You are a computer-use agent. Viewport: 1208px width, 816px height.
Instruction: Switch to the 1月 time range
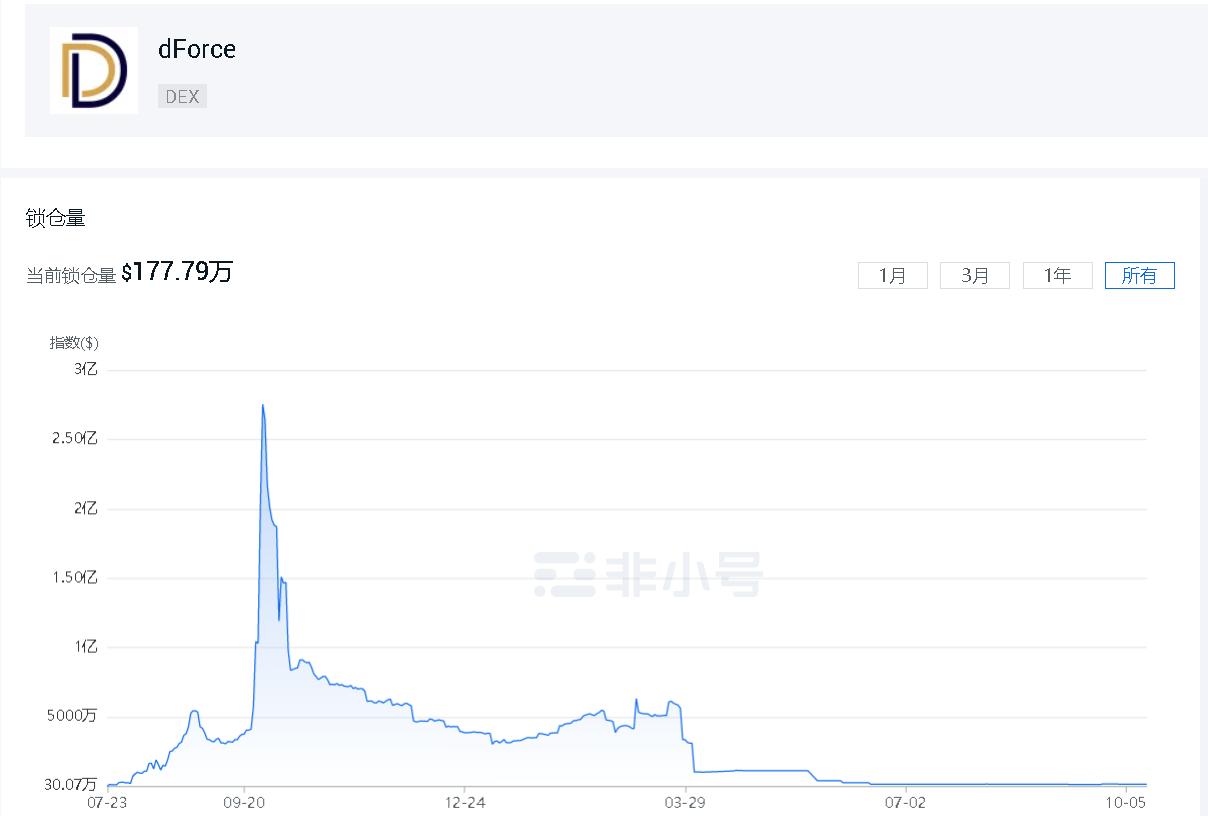(892, 275)
